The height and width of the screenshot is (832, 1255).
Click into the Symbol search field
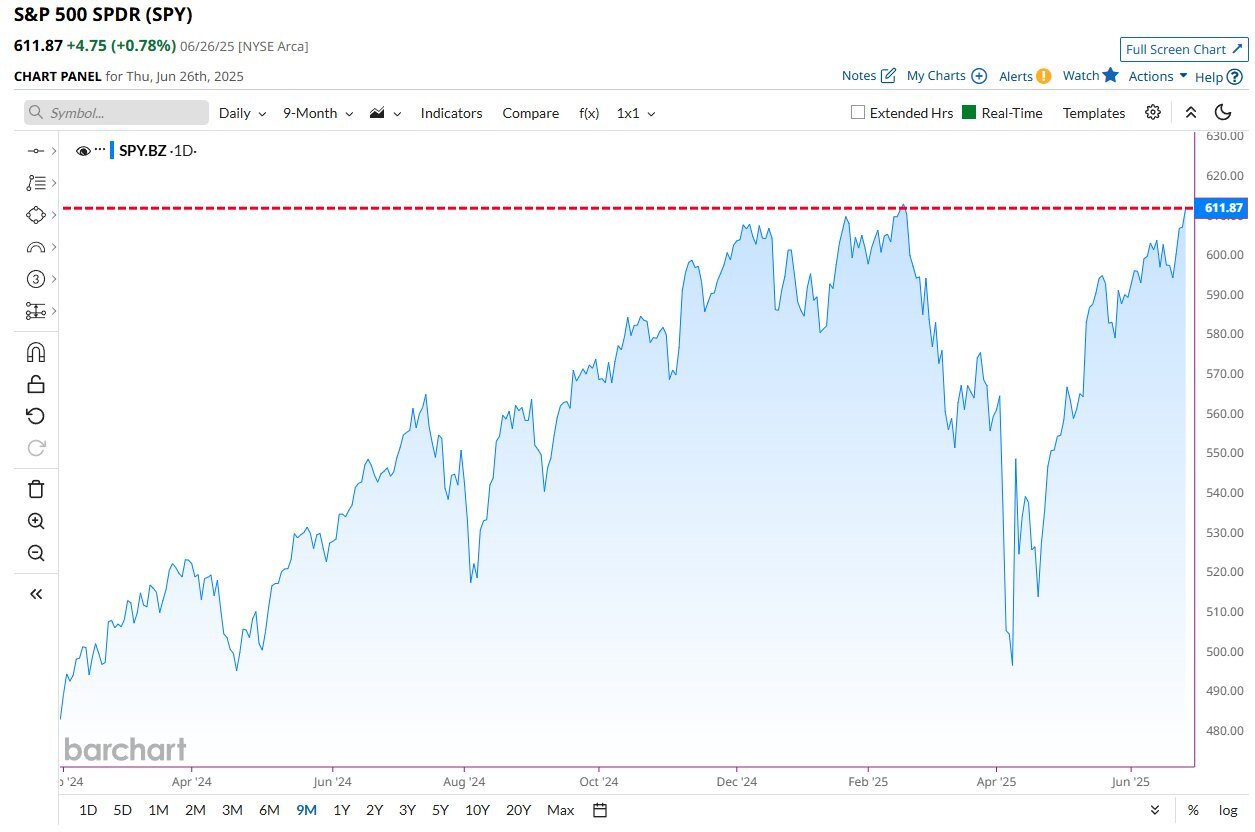pyautogui.click(x=116, y=113)
